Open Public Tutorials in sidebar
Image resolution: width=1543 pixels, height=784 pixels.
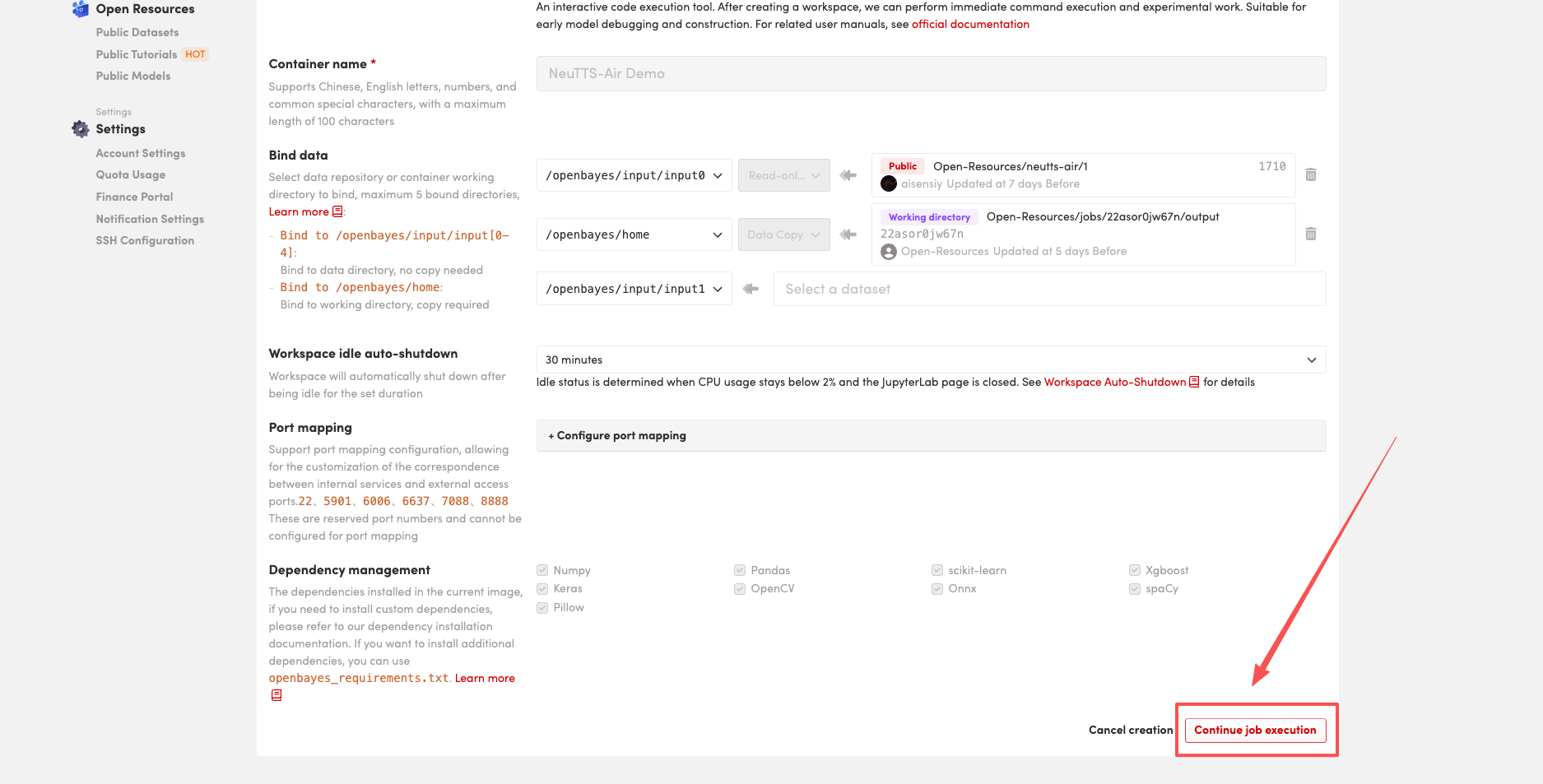click(x=136, y=54)
